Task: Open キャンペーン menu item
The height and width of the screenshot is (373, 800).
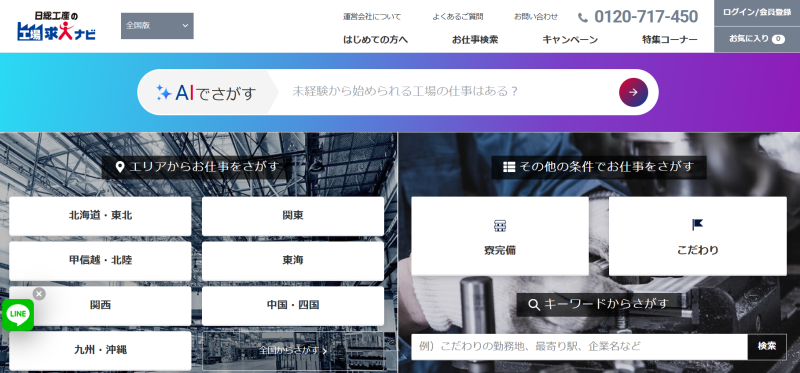Action: pos(570,40)
